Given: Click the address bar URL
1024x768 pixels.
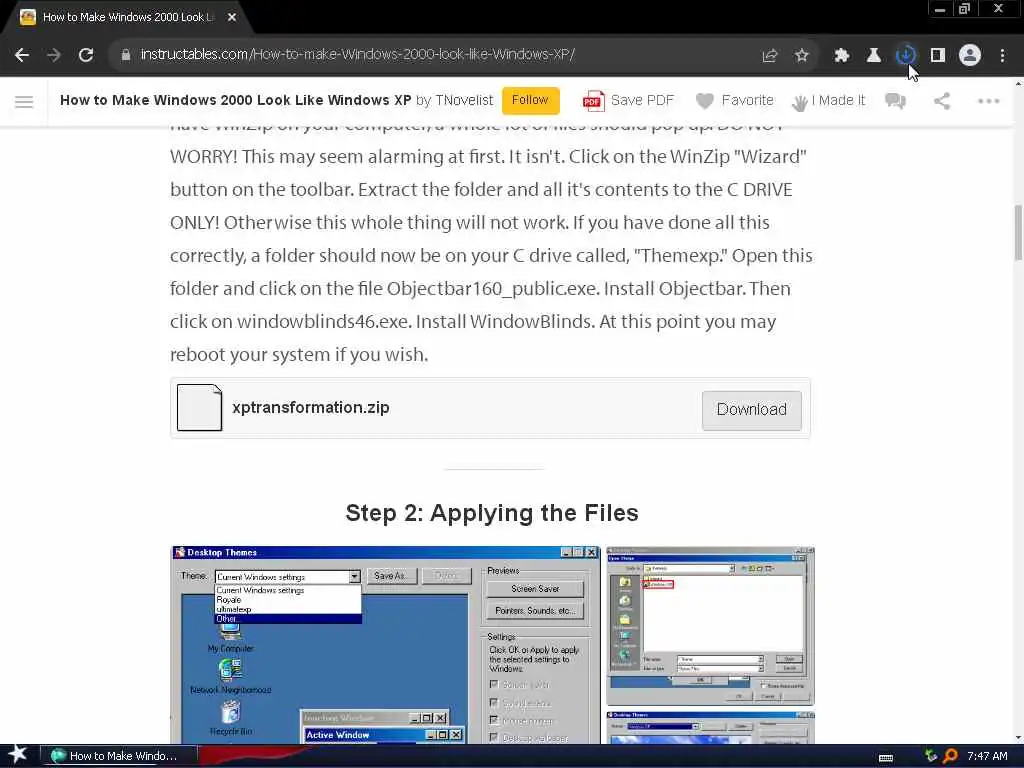Looking at the screenshot, I should pyautogui.click(x=357, y=54).
